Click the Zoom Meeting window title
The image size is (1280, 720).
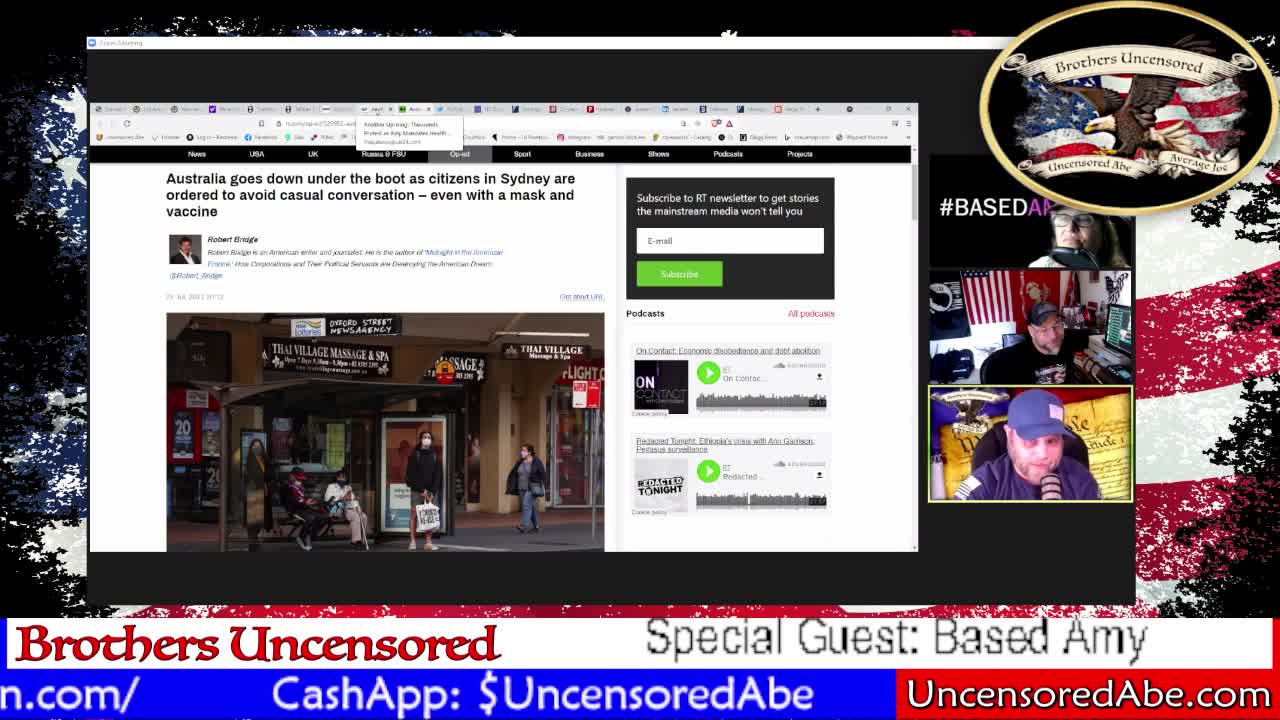coord(122,43)
